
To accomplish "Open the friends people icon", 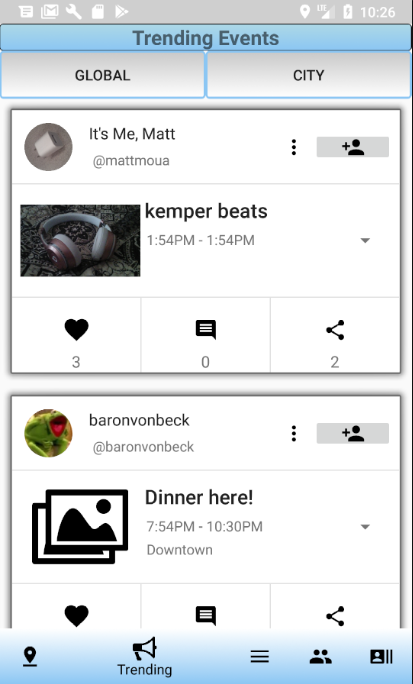I will pyautogui.click(x=321, y=657).
